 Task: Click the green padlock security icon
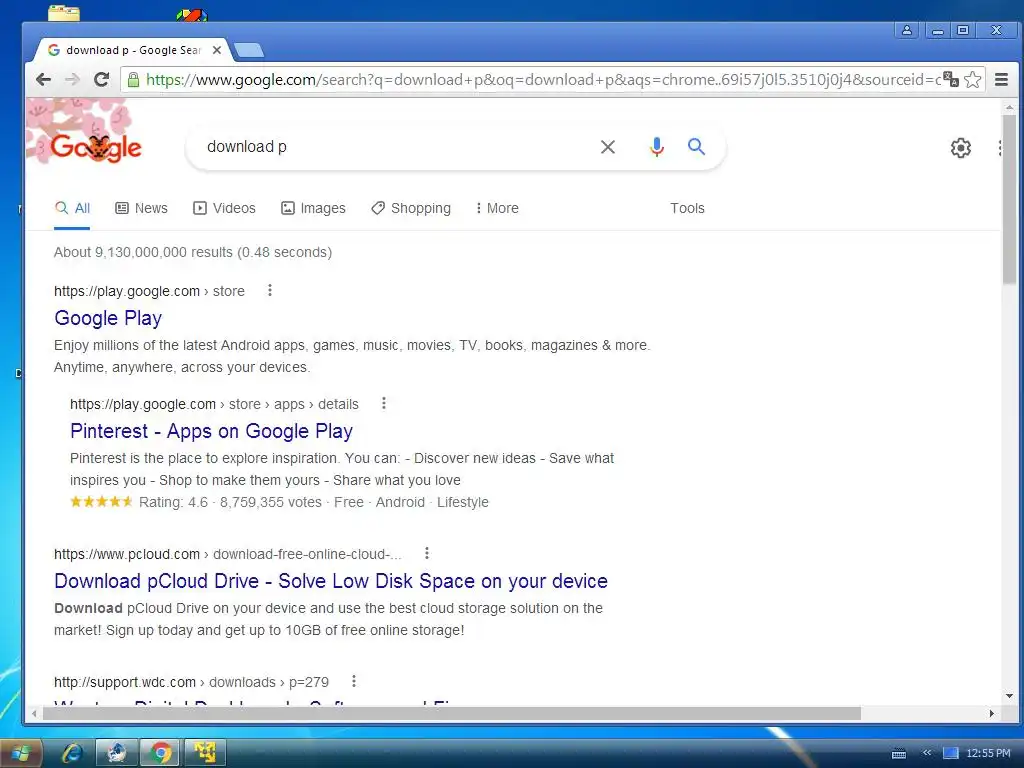(133, 80)
